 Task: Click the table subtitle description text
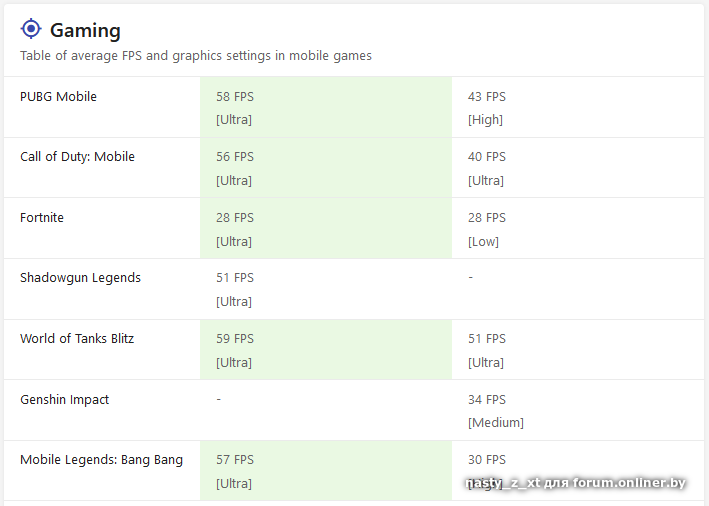[x=196, y=56]
